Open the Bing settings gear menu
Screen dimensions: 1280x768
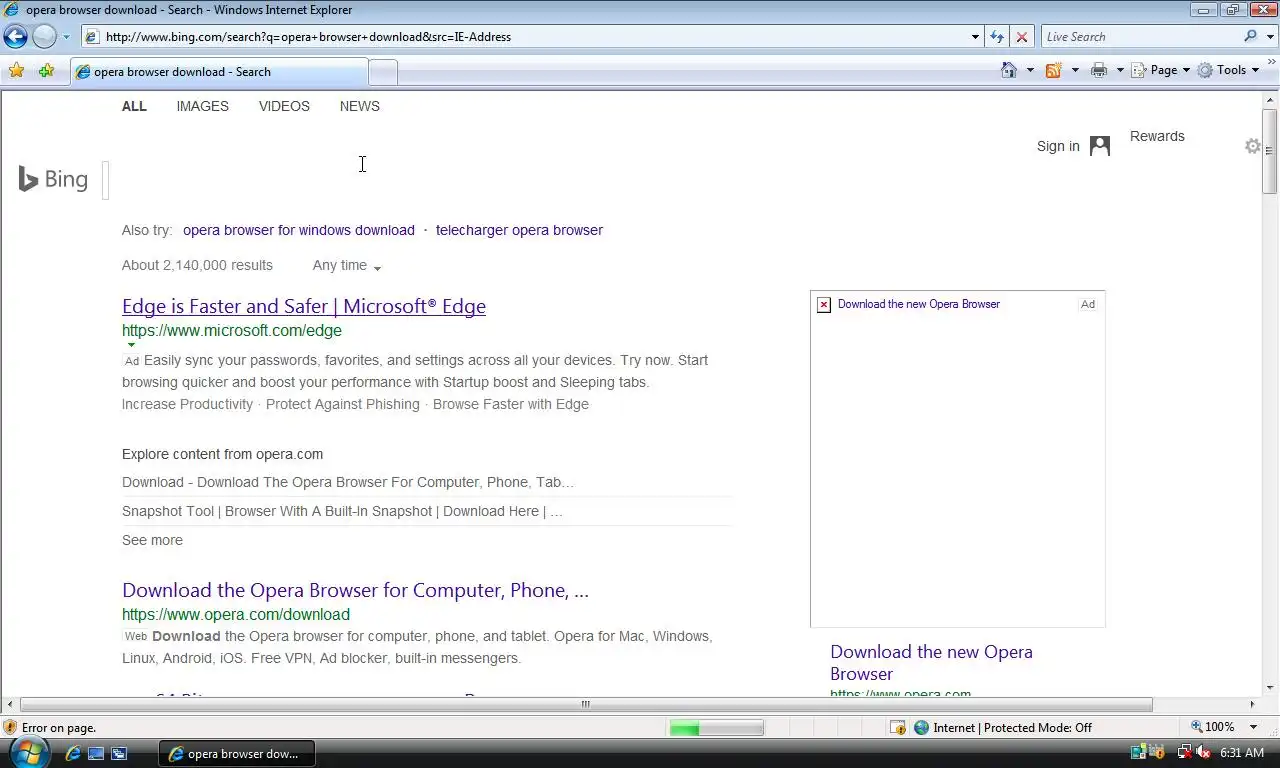(1253, 146)
